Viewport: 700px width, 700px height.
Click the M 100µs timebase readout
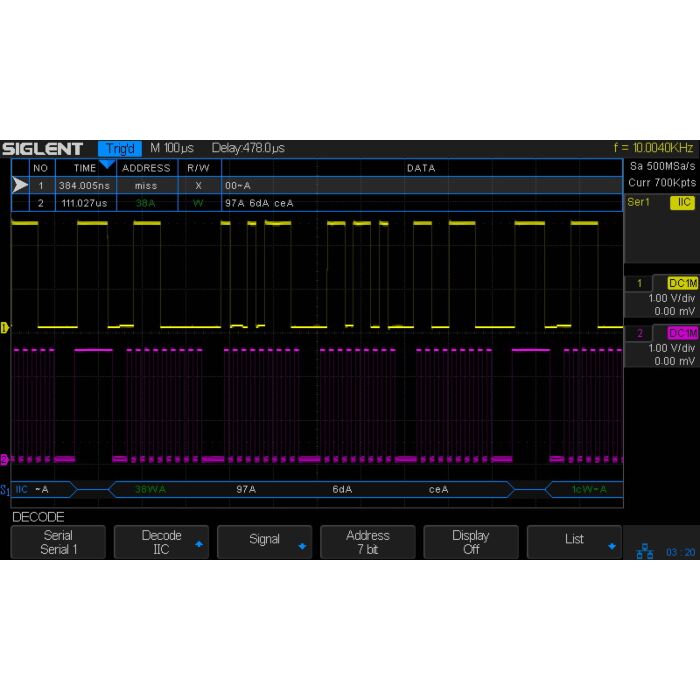pos(172,148)
